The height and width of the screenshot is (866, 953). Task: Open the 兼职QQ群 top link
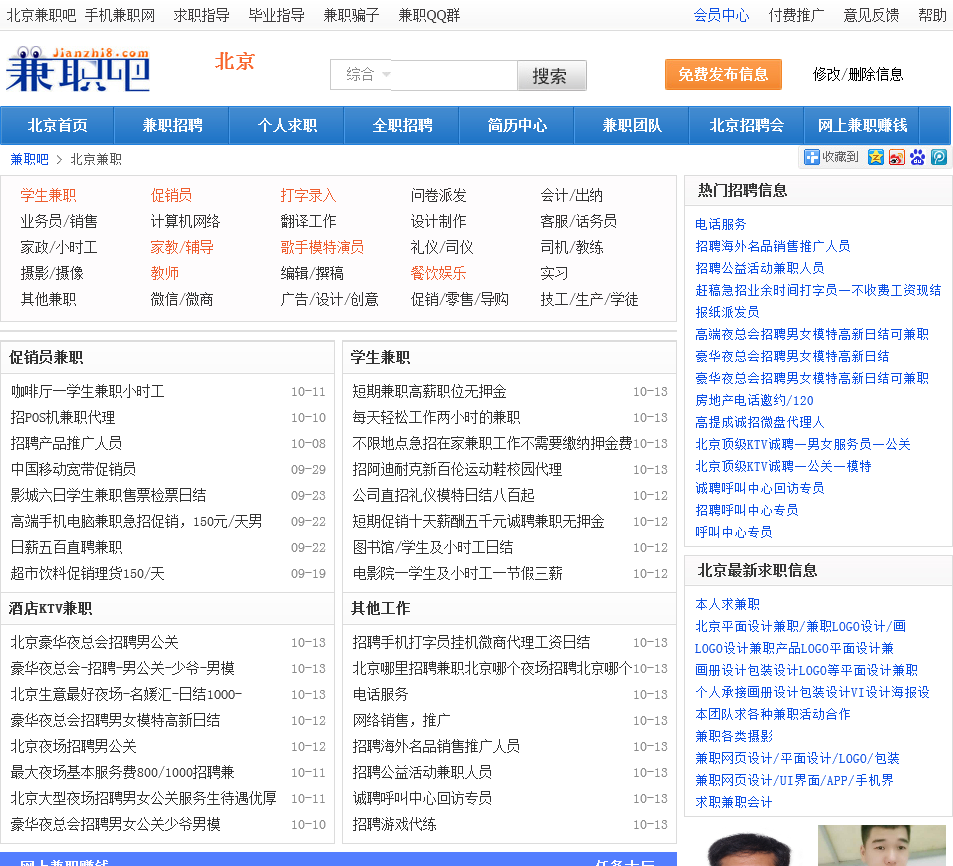coord(429,15)
